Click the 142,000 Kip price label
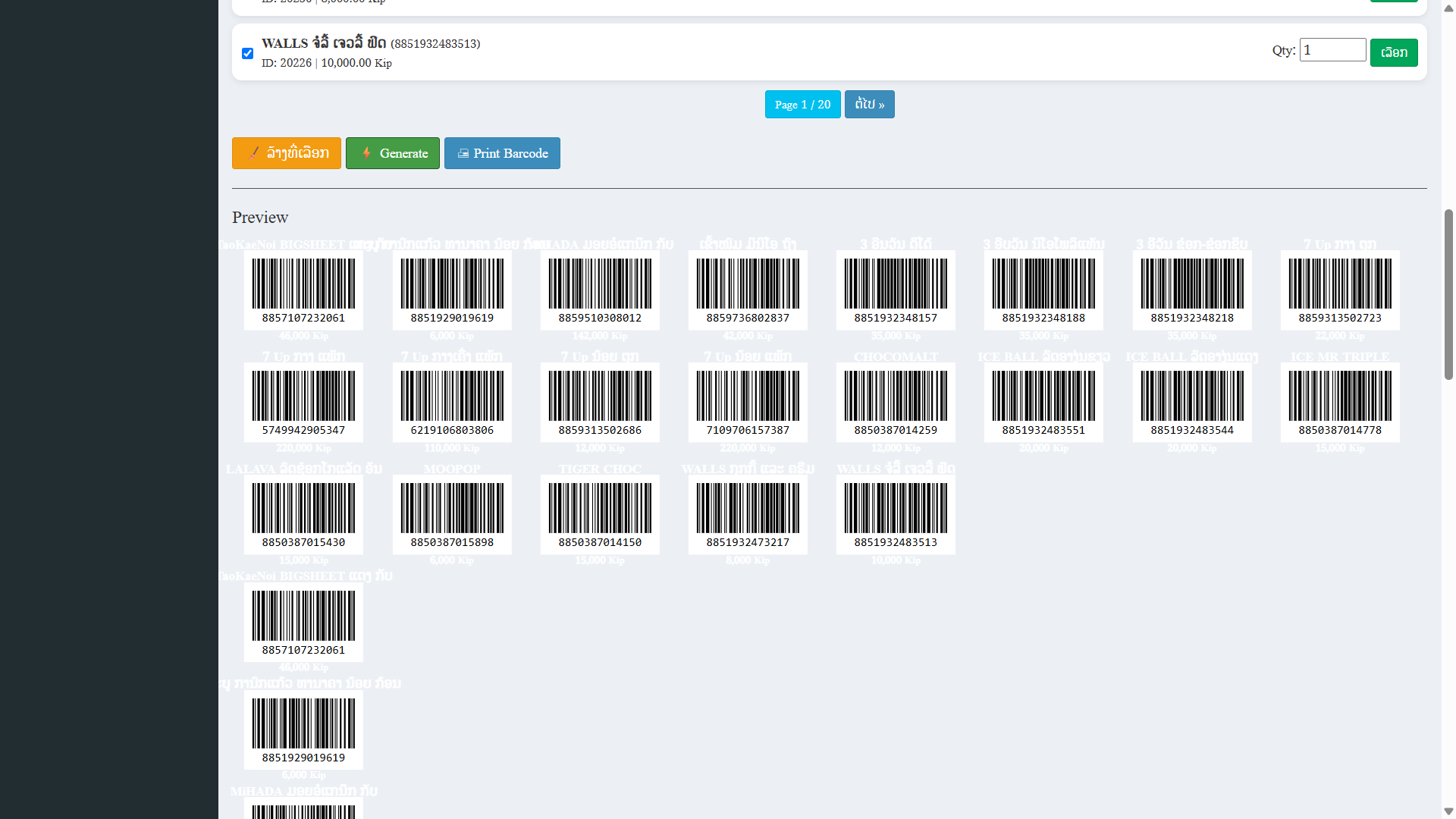The width and height of the screenshot is (1456, 819). tap(600, 336)
